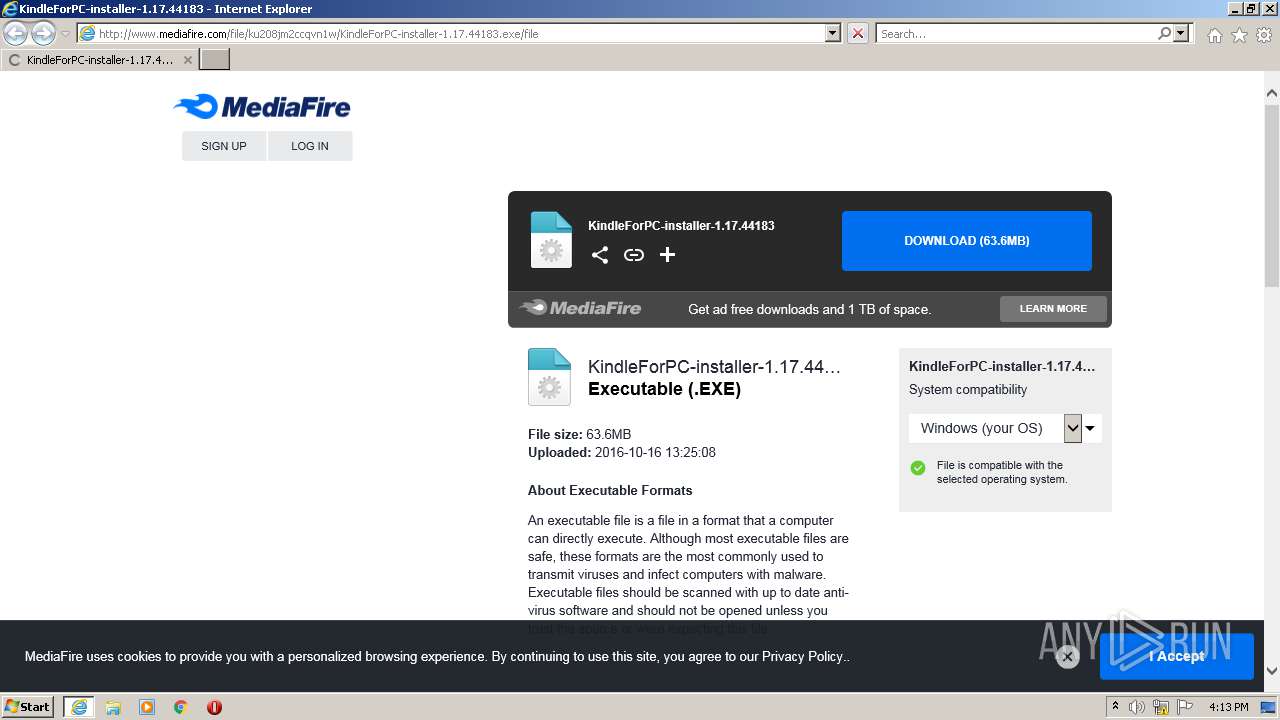Open the address bar history dropdown

(833, 33)
